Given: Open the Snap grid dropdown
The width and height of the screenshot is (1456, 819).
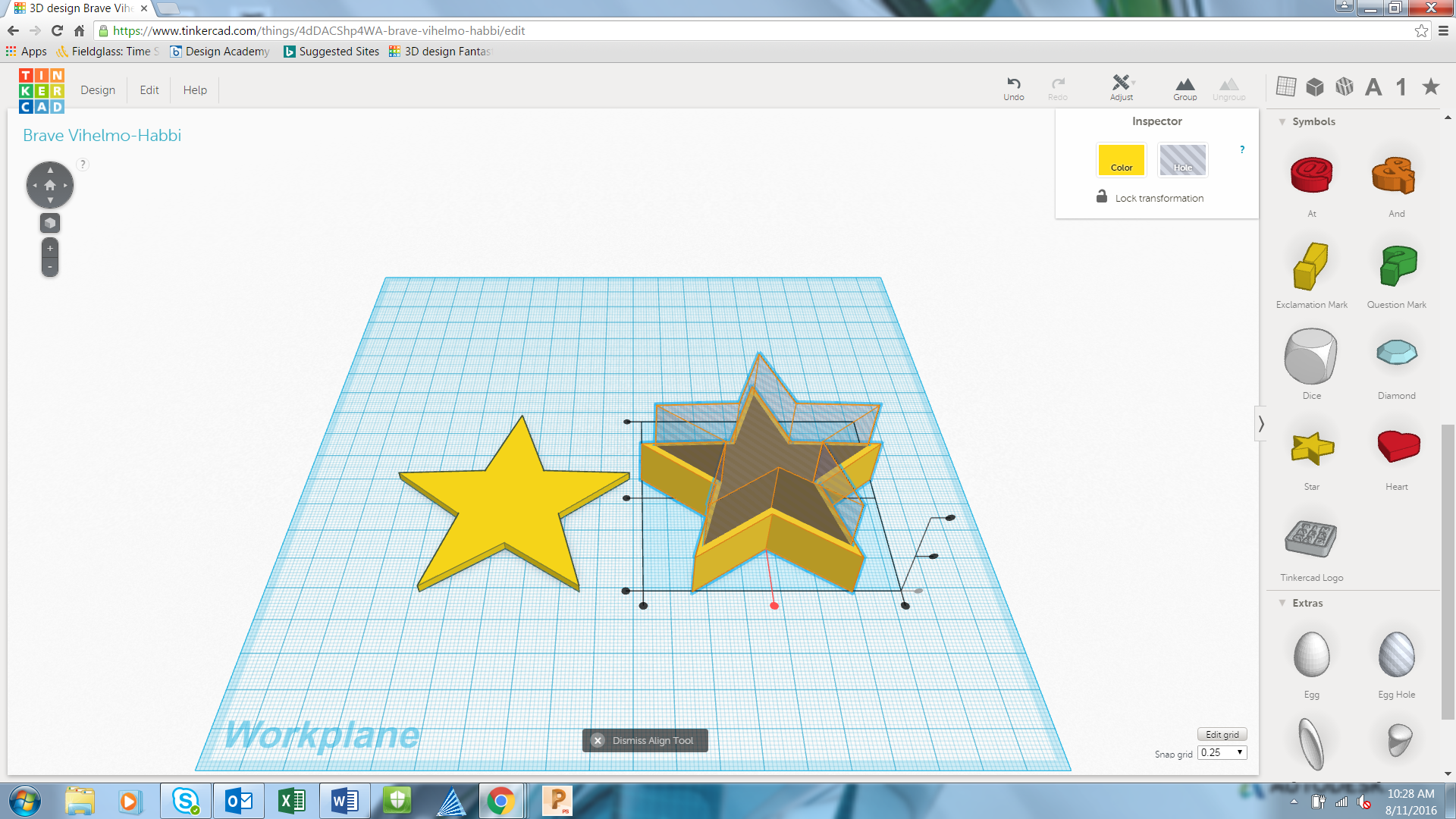Looking at the screenshot, I should [x=1222, y=752].
